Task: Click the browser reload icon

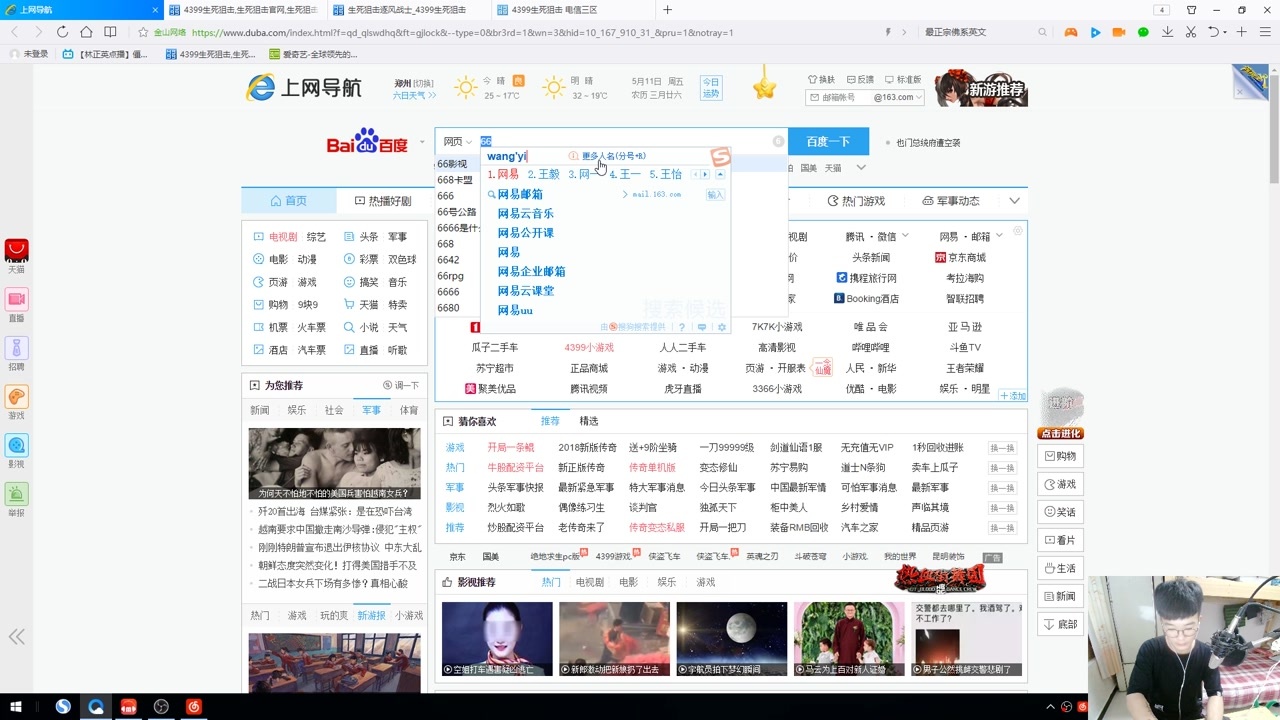Action: tap(62, 32)
